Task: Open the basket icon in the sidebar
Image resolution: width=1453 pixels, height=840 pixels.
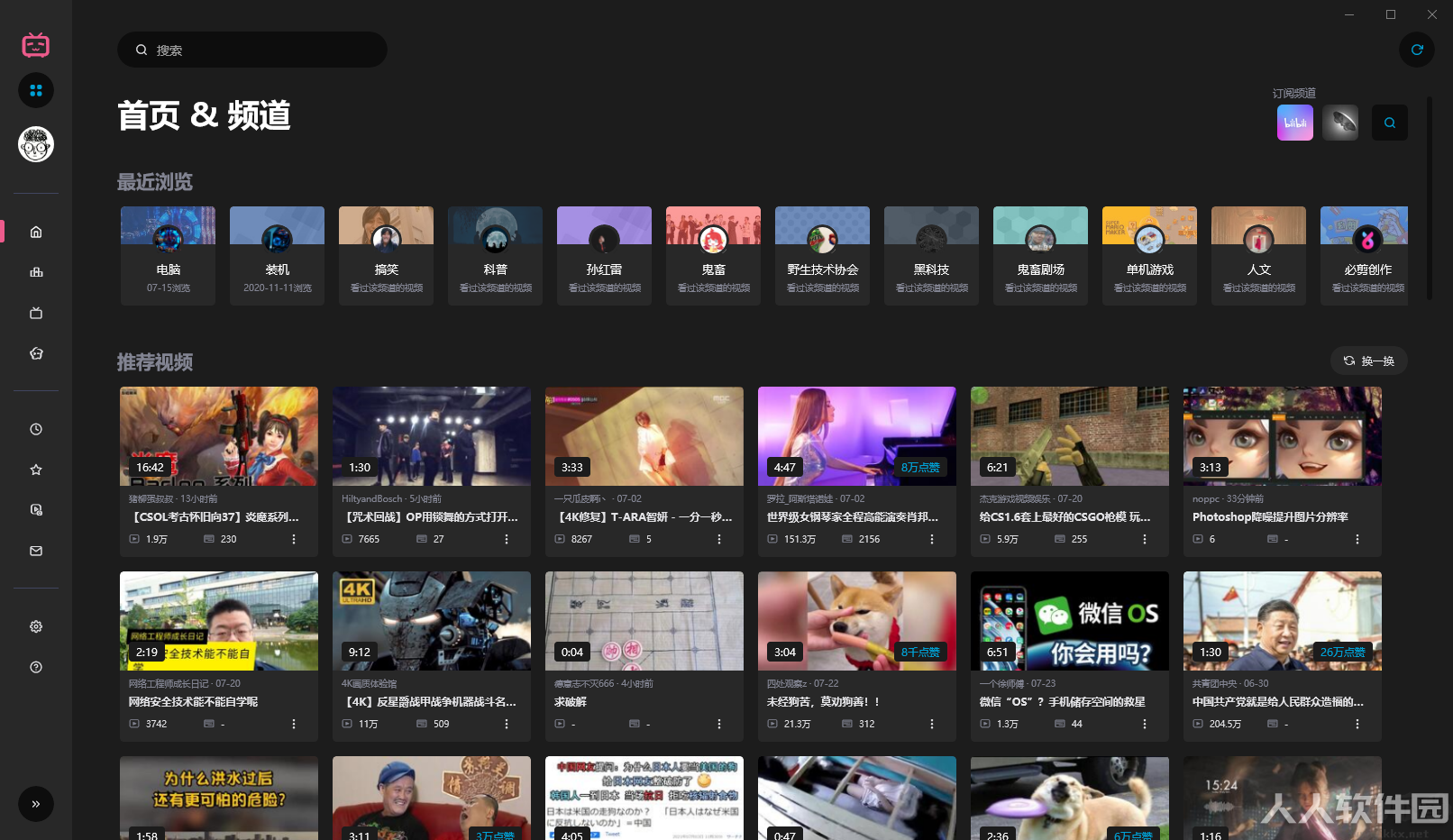Action: [x=36, y=353]
